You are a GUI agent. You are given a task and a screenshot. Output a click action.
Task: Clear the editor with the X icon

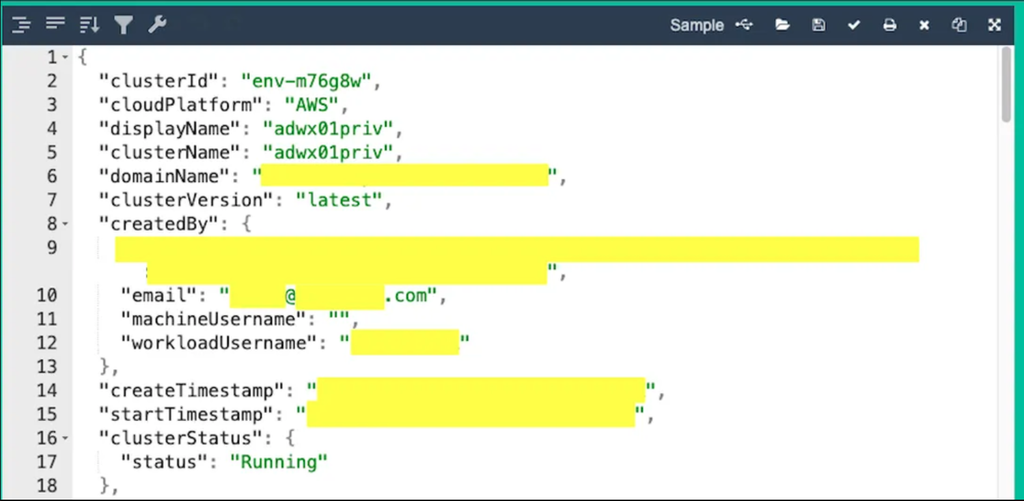pos(924,25)
